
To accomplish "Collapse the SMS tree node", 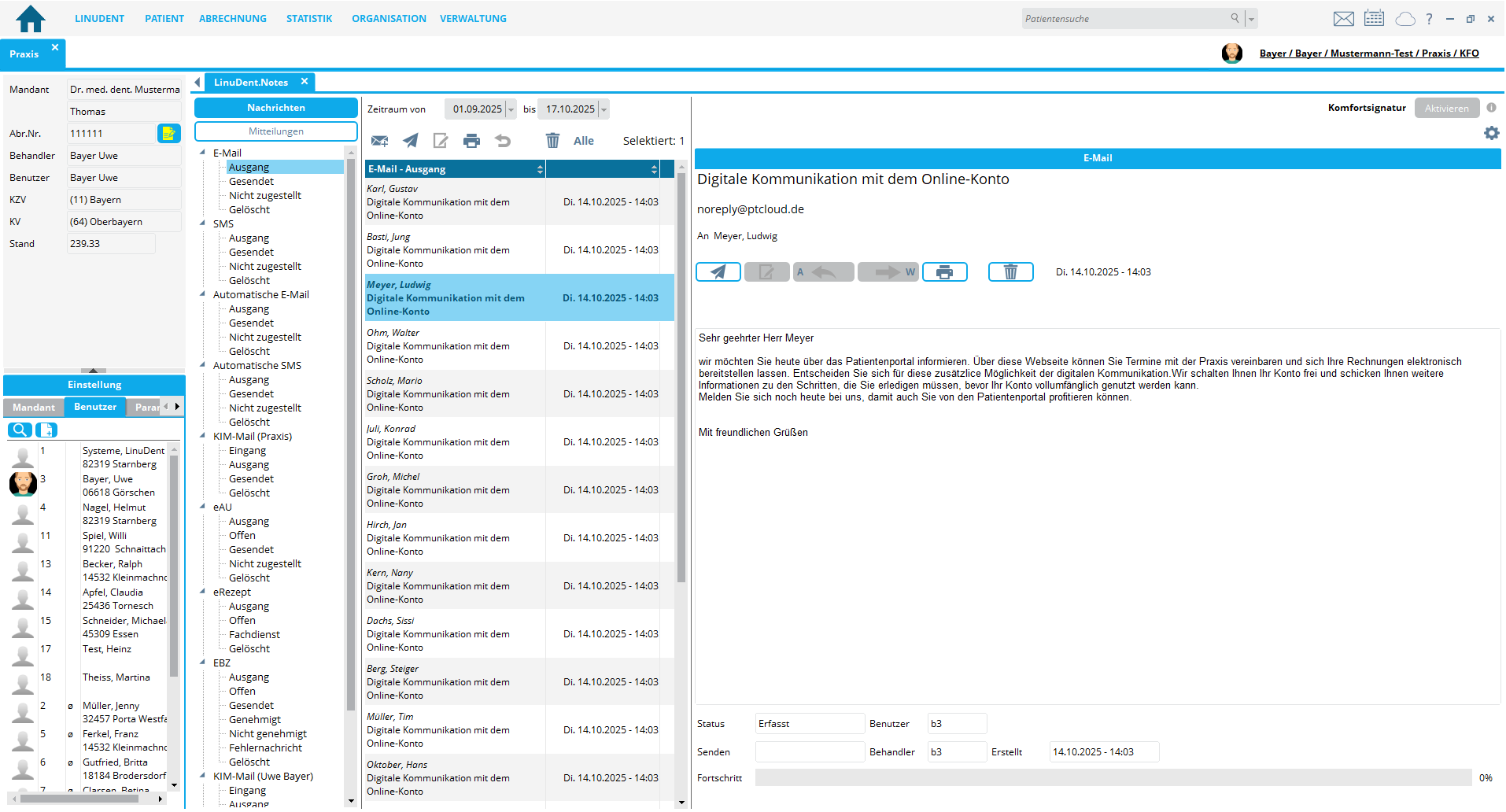I will pyautogui.click(x=203, y=224).
